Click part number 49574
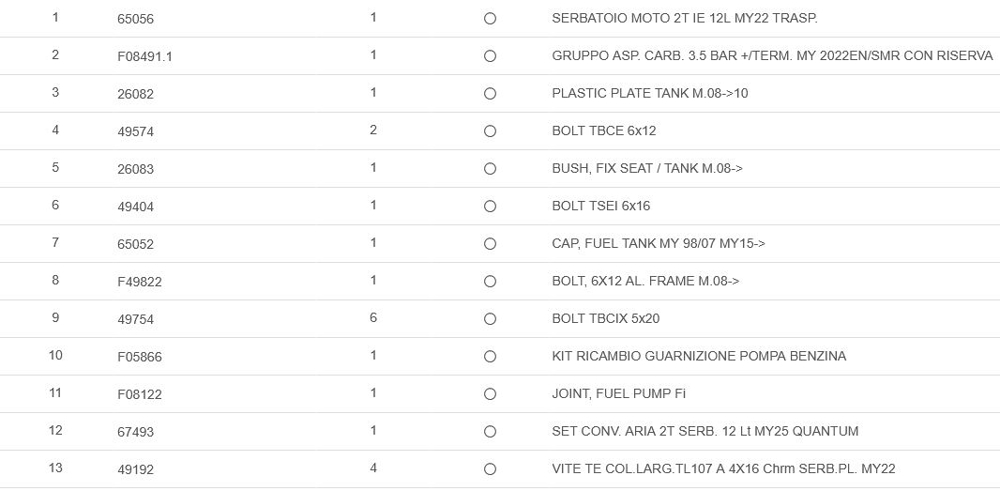This screenshot has height=491, width=1000. (x=135, y=132)
